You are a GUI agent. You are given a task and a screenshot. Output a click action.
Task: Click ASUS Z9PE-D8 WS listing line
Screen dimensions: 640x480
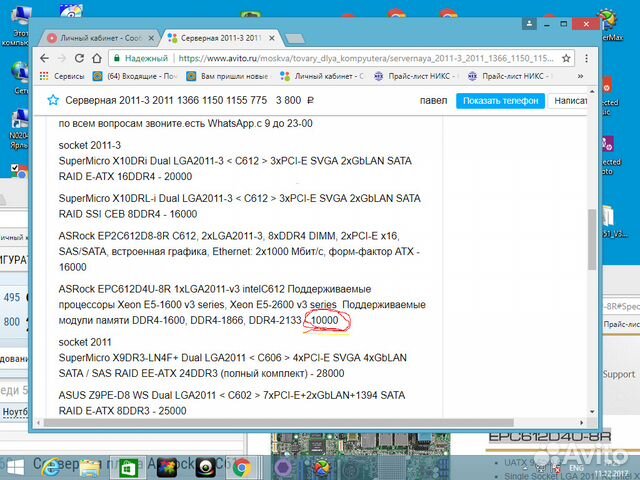[x=232, y=403]
